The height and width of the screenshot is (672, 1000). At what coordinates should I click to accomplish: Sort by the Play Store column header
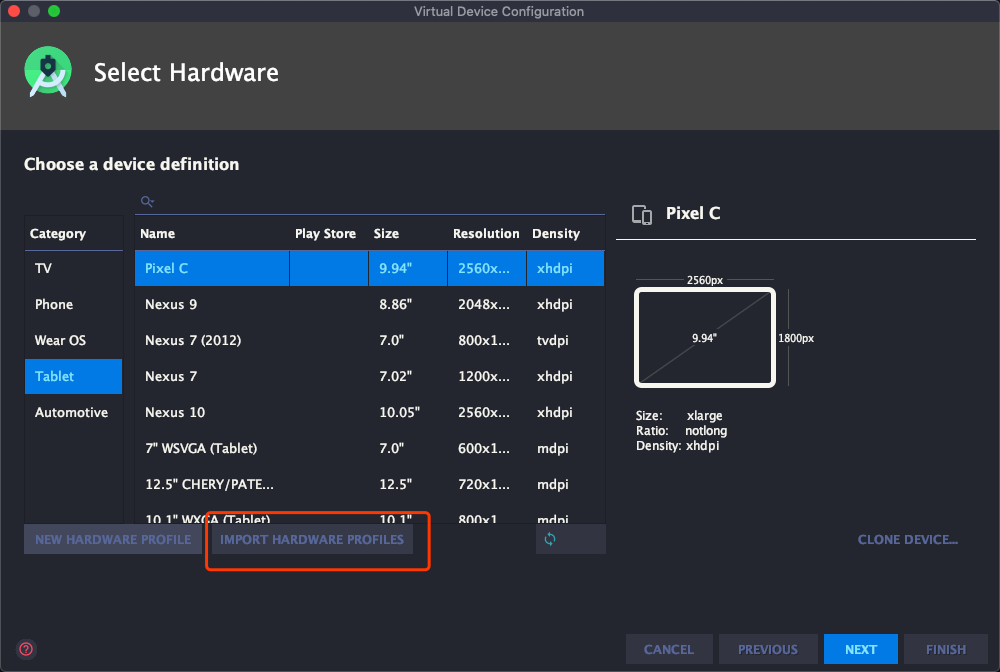[x=329, y=233]
